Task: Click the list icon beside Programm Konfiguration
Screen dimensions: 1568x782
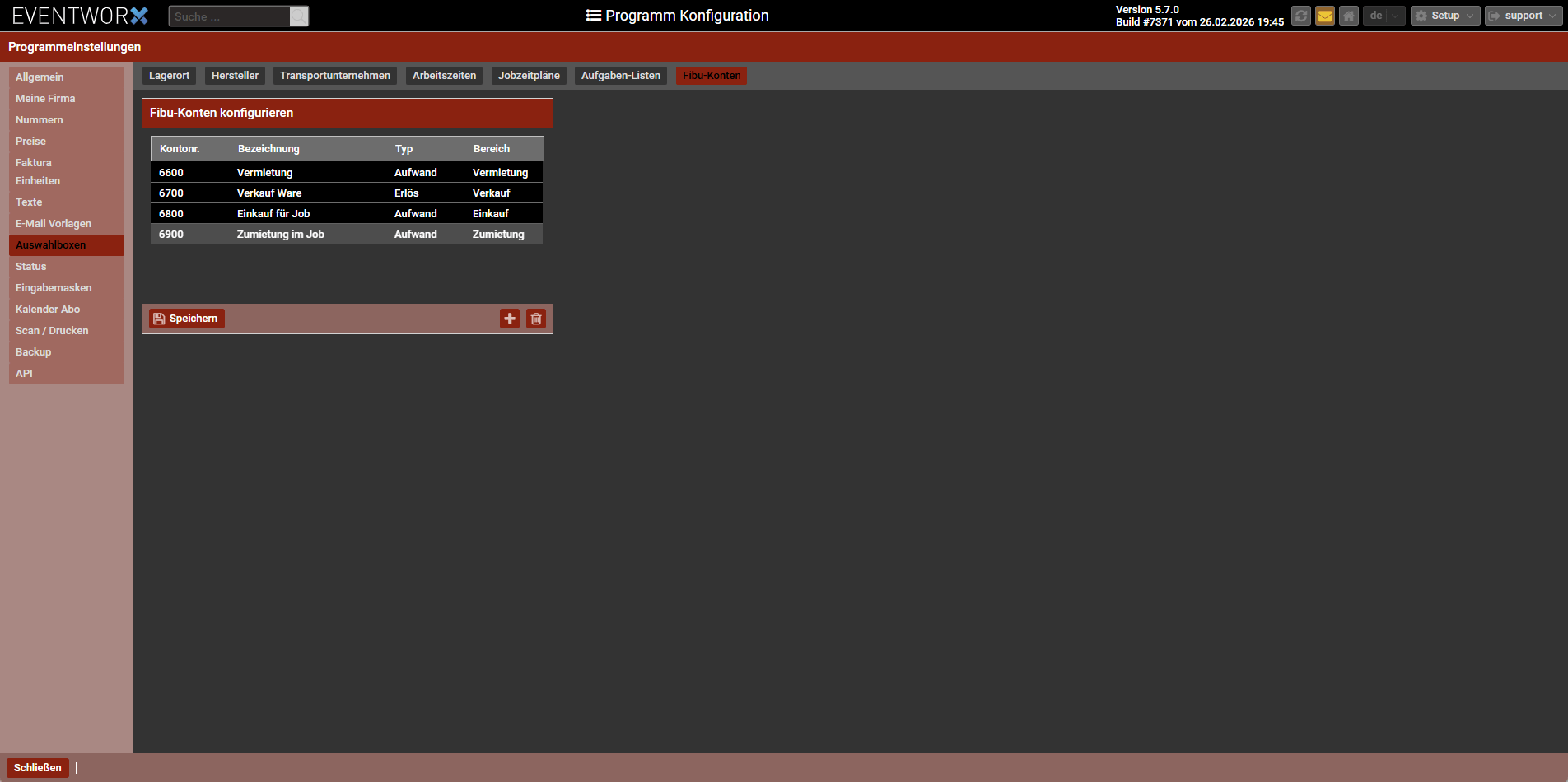Action: [x=593, y=16]
